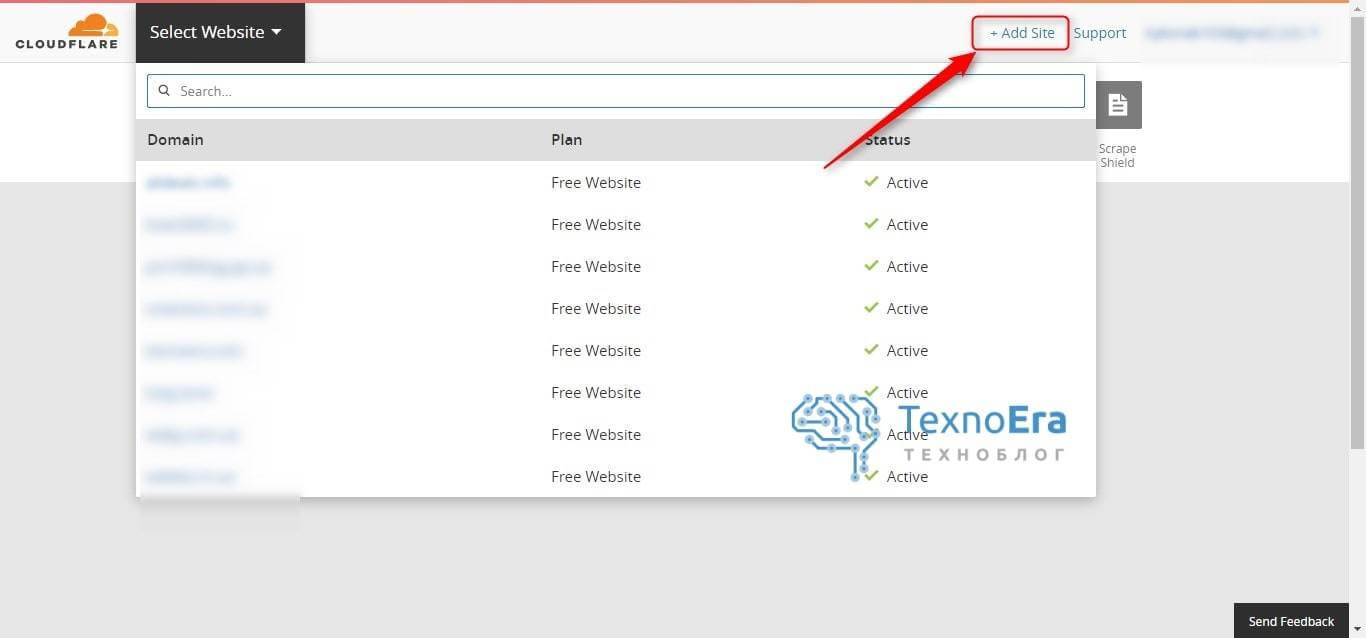The image size is (1366, 638).
Task: Select the last blurred domain in list
Action: (x=191, y=477)
